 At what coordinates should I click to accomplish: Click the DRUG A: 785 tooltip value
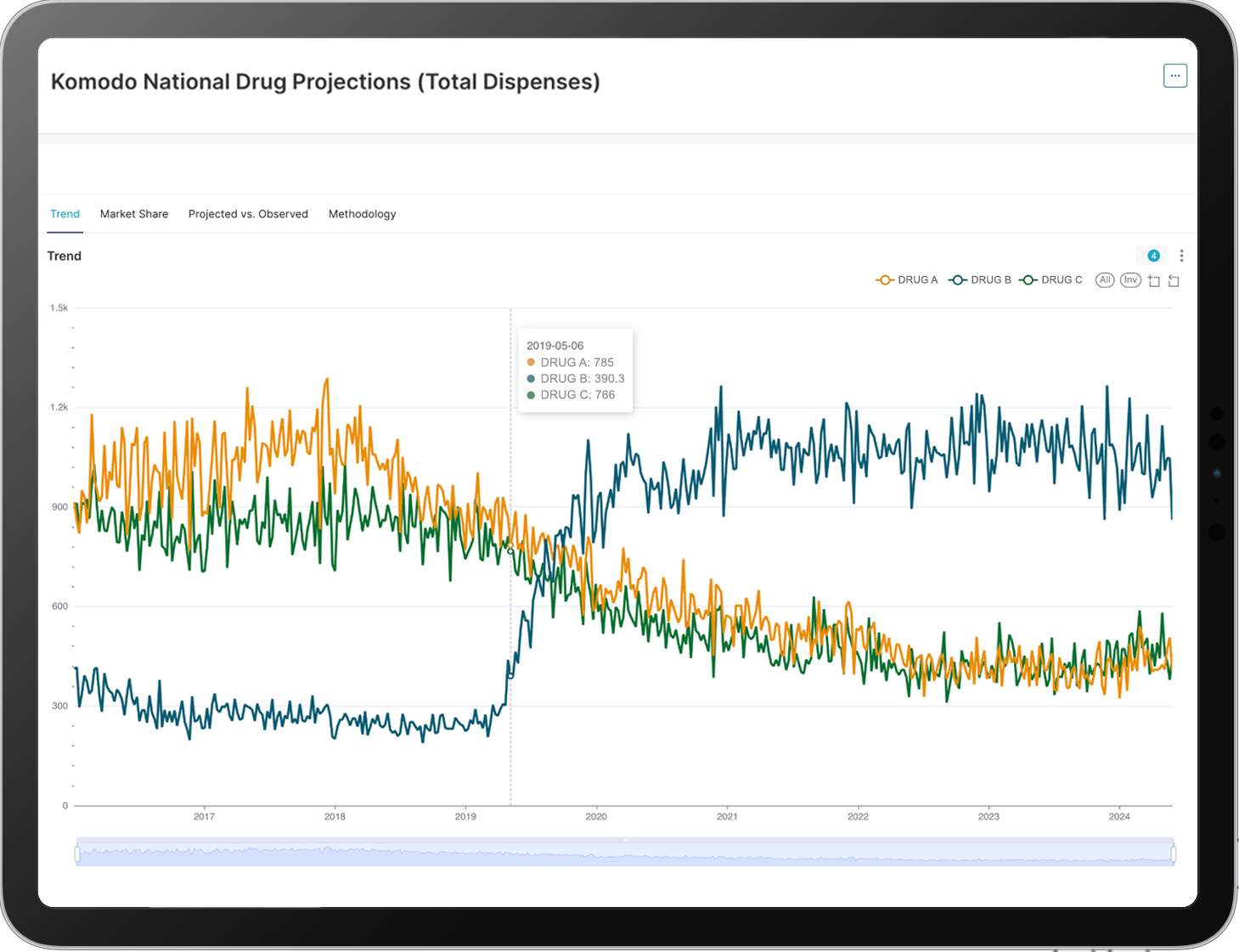point(570,362)
